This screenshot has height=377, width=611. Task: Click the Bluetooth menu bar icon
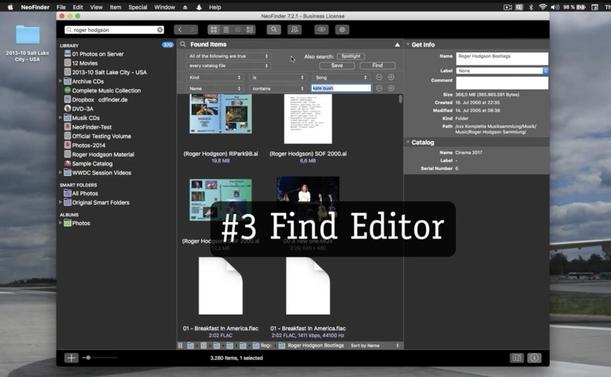pyautogui.click(x=531, y=7)
